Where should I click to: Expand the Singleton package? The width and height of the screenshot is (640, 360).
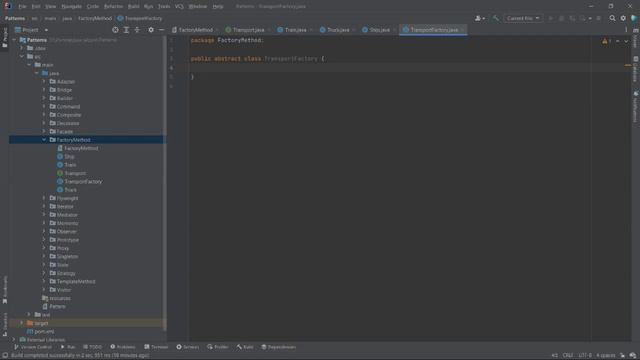click(44, 256)
